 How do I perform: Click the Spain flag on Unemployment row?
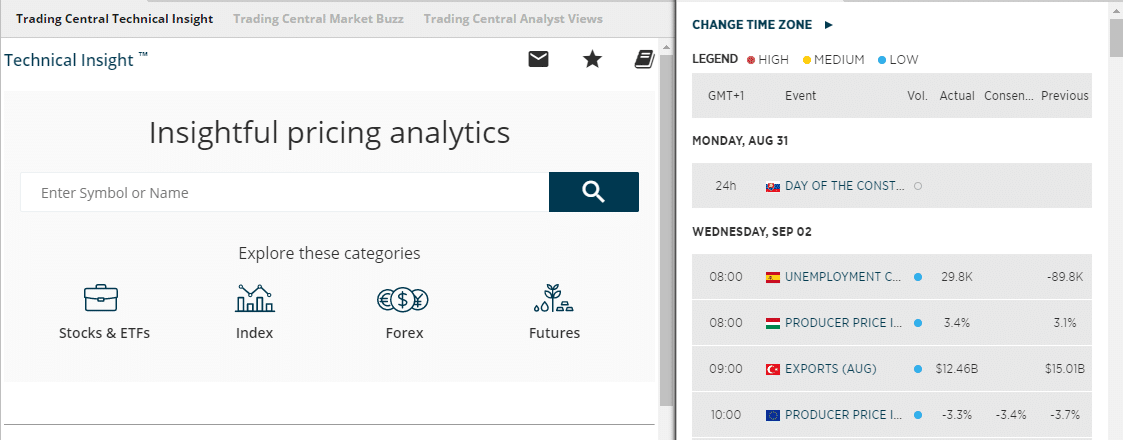(x=773, y=277)
